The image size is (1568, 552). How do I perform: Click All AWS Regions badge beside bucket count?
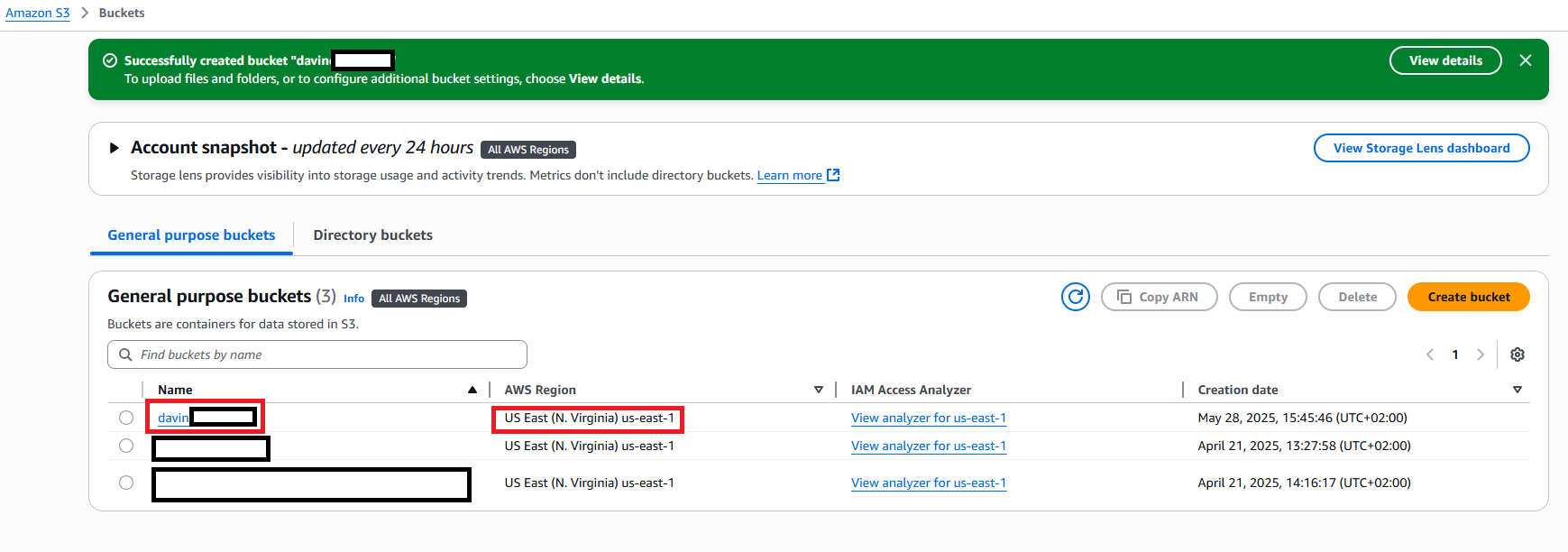419,299
